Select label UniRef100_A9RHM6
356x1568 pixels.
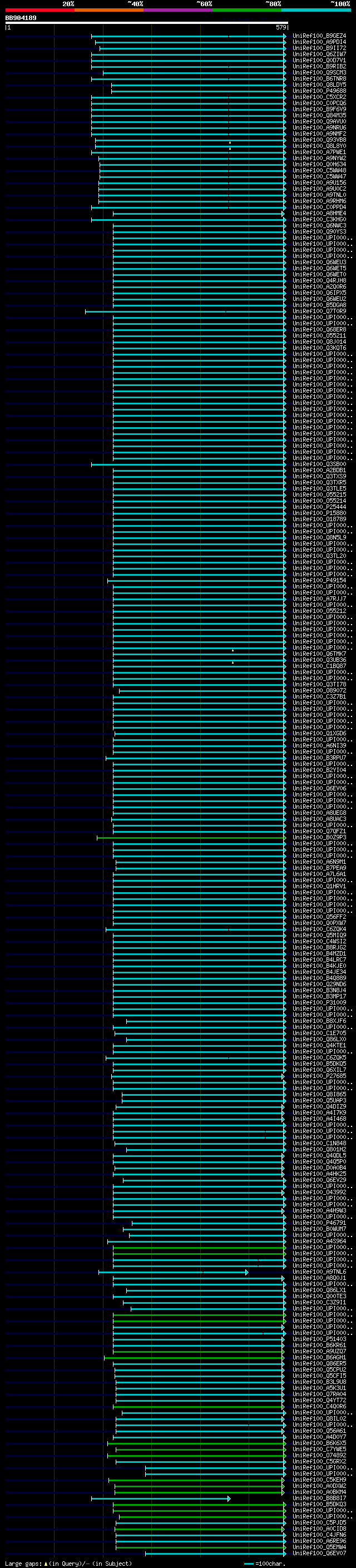(319, 201)
